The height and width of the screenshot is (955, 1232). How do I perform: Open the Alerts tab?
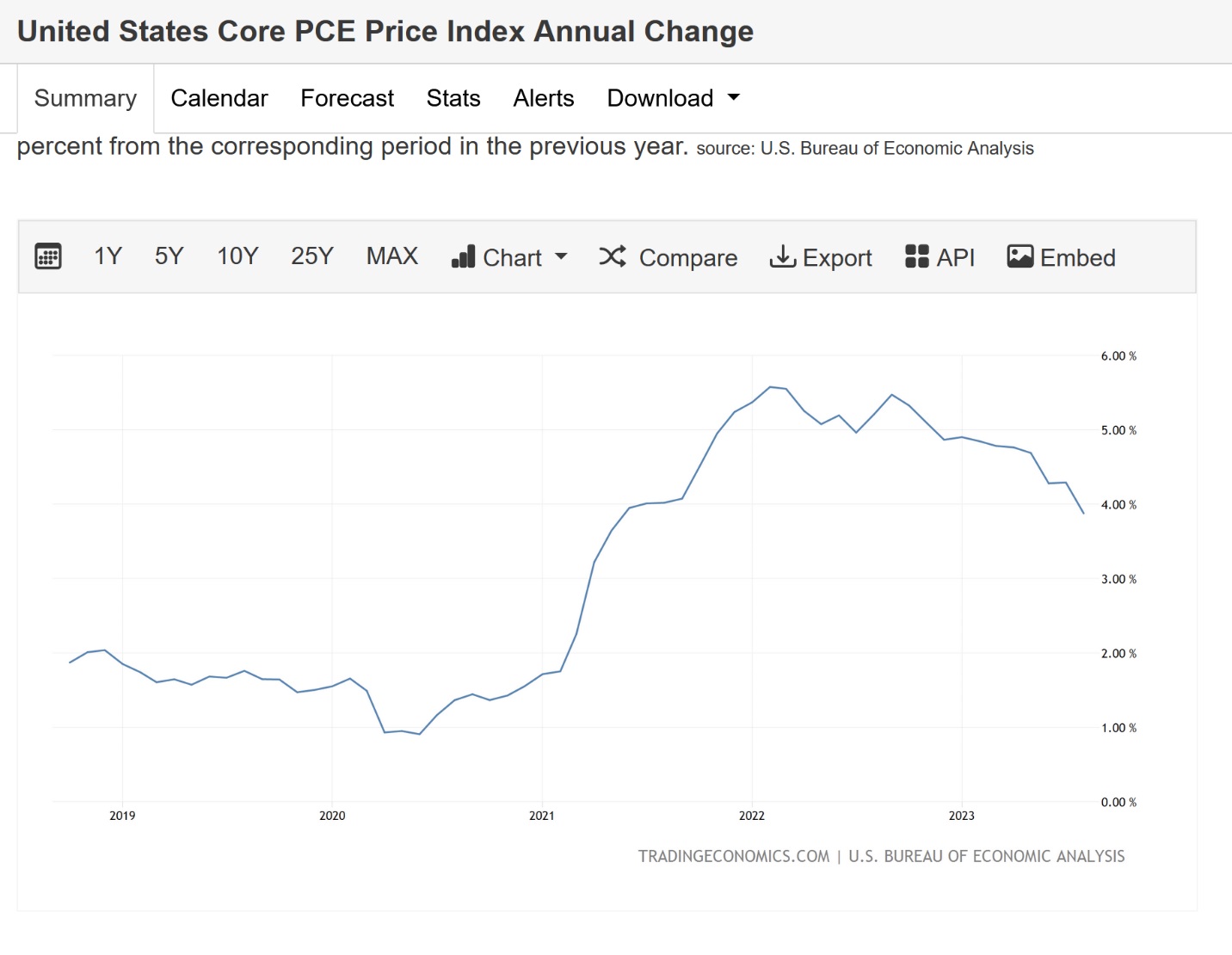point(544,98)
